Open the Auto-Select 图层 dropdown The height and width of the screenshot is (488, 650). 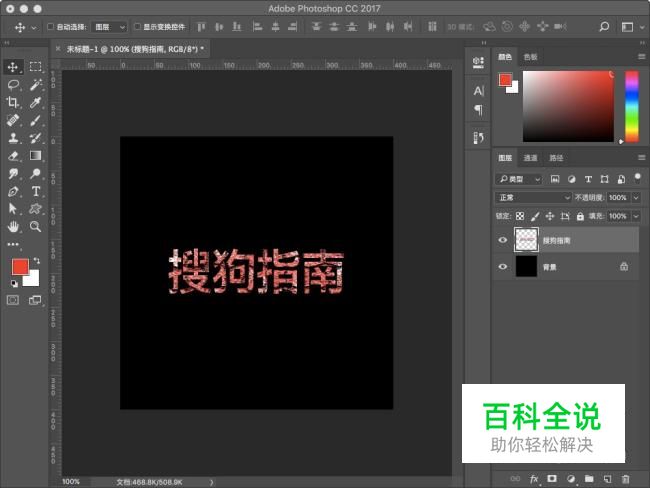tap(109, 27)
